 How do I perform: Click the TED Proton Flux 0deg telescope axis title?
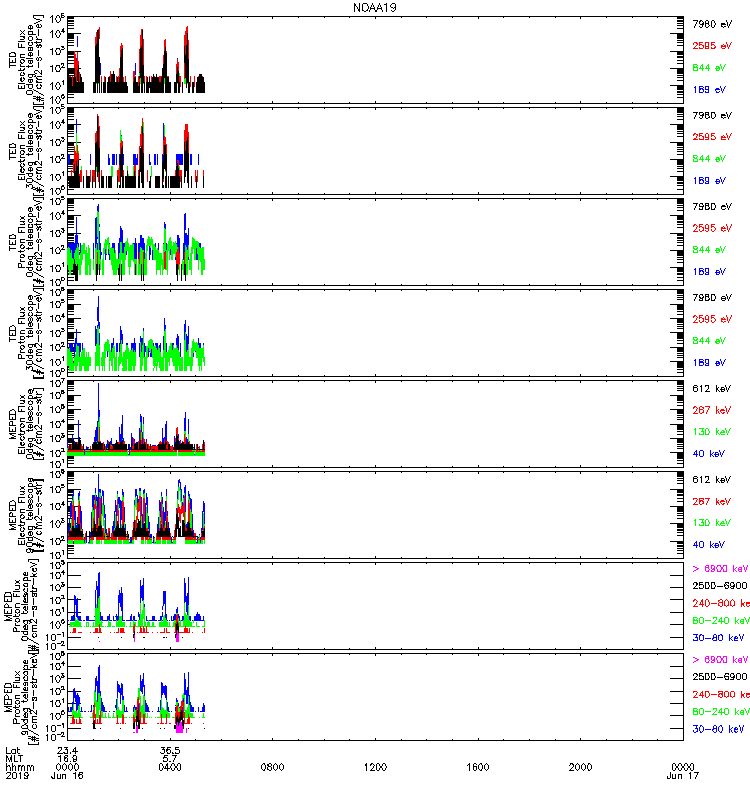click(x=26, y=242)
